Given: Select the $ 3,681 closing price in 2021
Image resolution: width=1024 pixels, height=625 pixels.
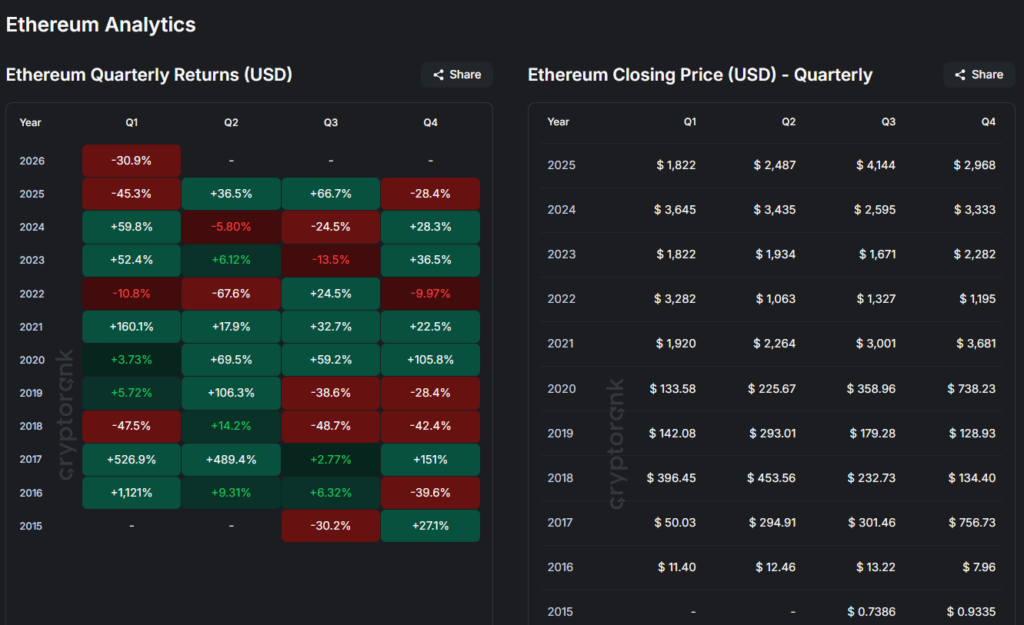Looking at the screenshot, I should click(975, 344).
